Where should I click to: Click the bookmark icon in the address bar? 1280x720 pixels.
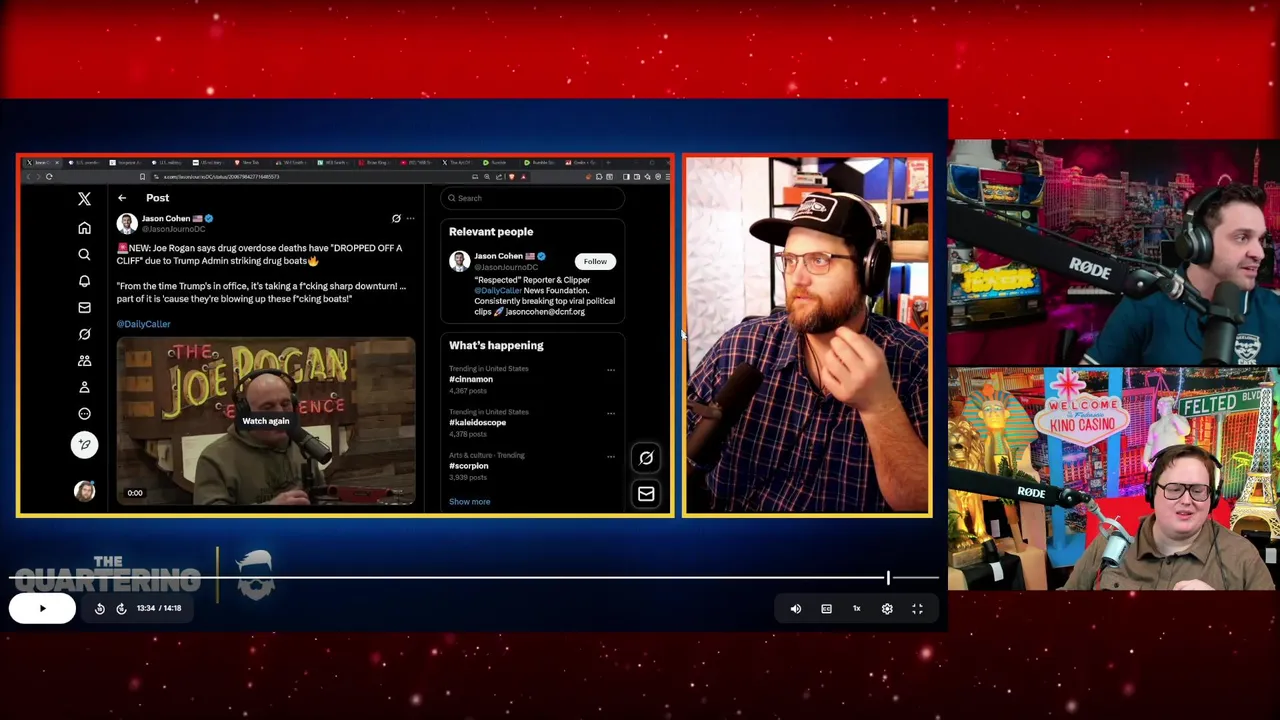142,177
